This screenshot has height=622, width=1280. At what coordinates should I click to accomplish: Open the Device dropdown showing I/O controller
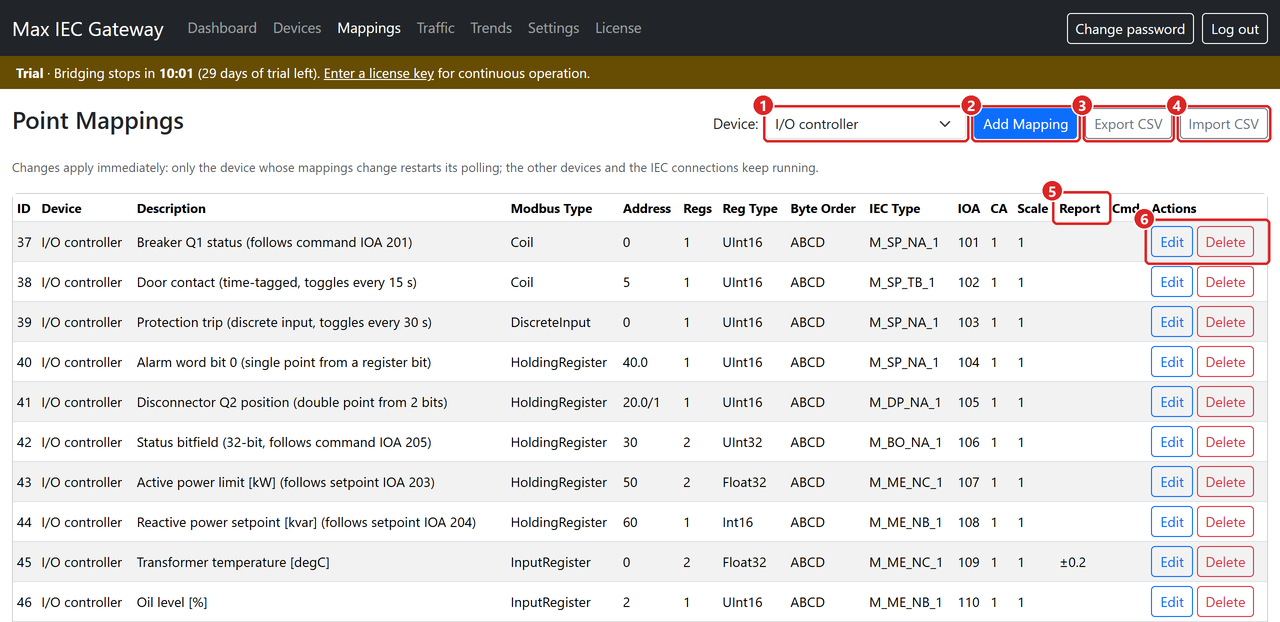point(866,124)
